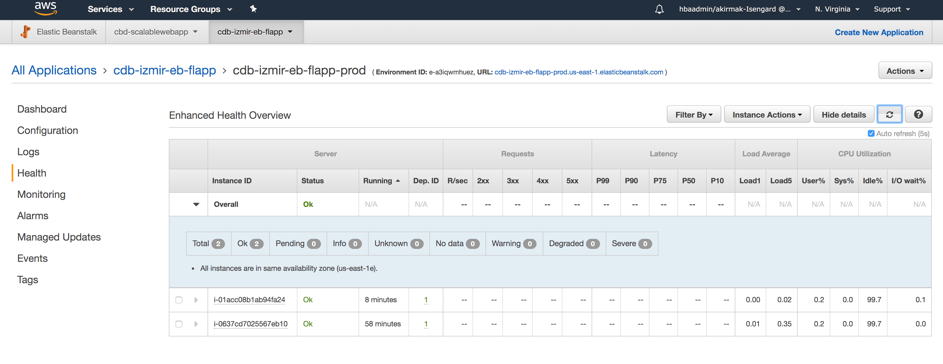The width and height of the screenshot is (943, 364).
Task: Select checkbox for instance i-01acc08b1ab94fa24
Action: point(179,300)
